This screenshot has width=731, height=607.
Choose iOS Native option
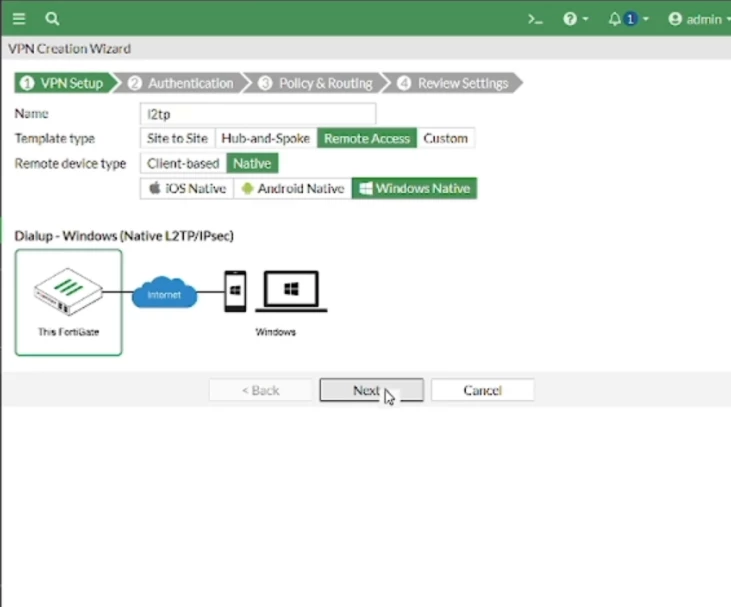pyautogui.click(x=187, y=188)
